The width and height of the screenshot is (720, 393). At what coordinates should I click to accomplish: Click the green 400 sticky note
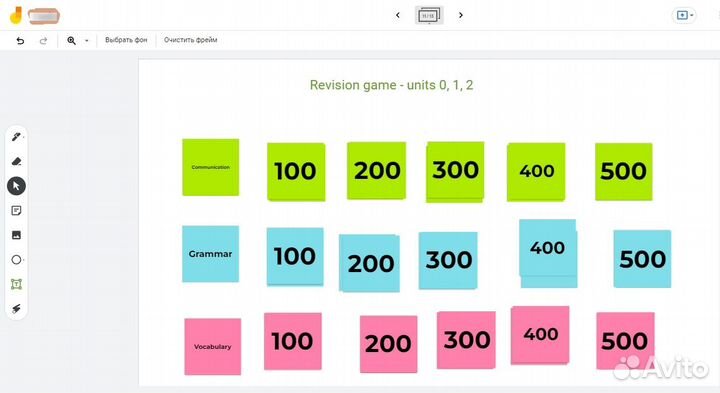coord(536,172)
